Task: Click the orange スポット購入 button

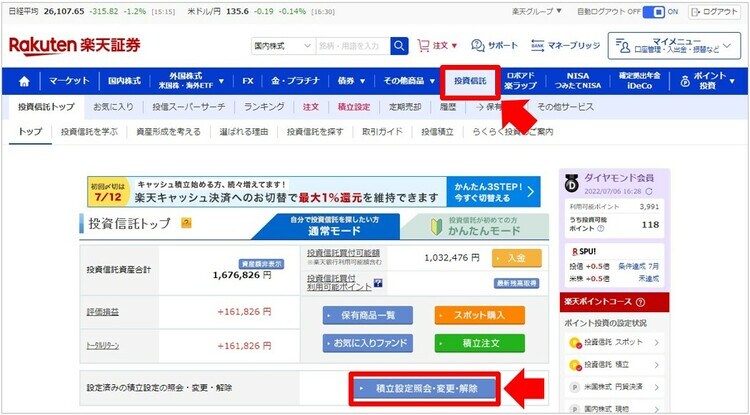Action: pos(480,316)
